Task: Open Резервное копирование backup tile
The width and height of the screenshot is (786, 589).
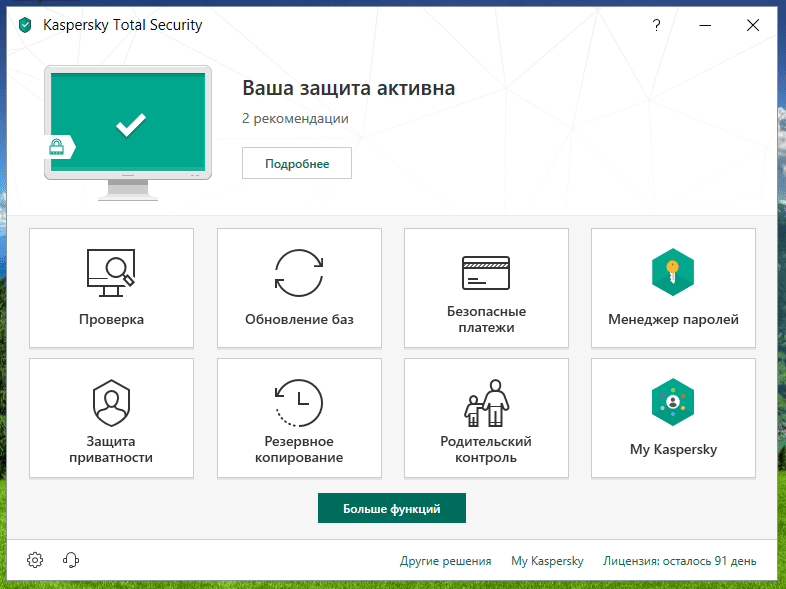Action: pos(299,418)
